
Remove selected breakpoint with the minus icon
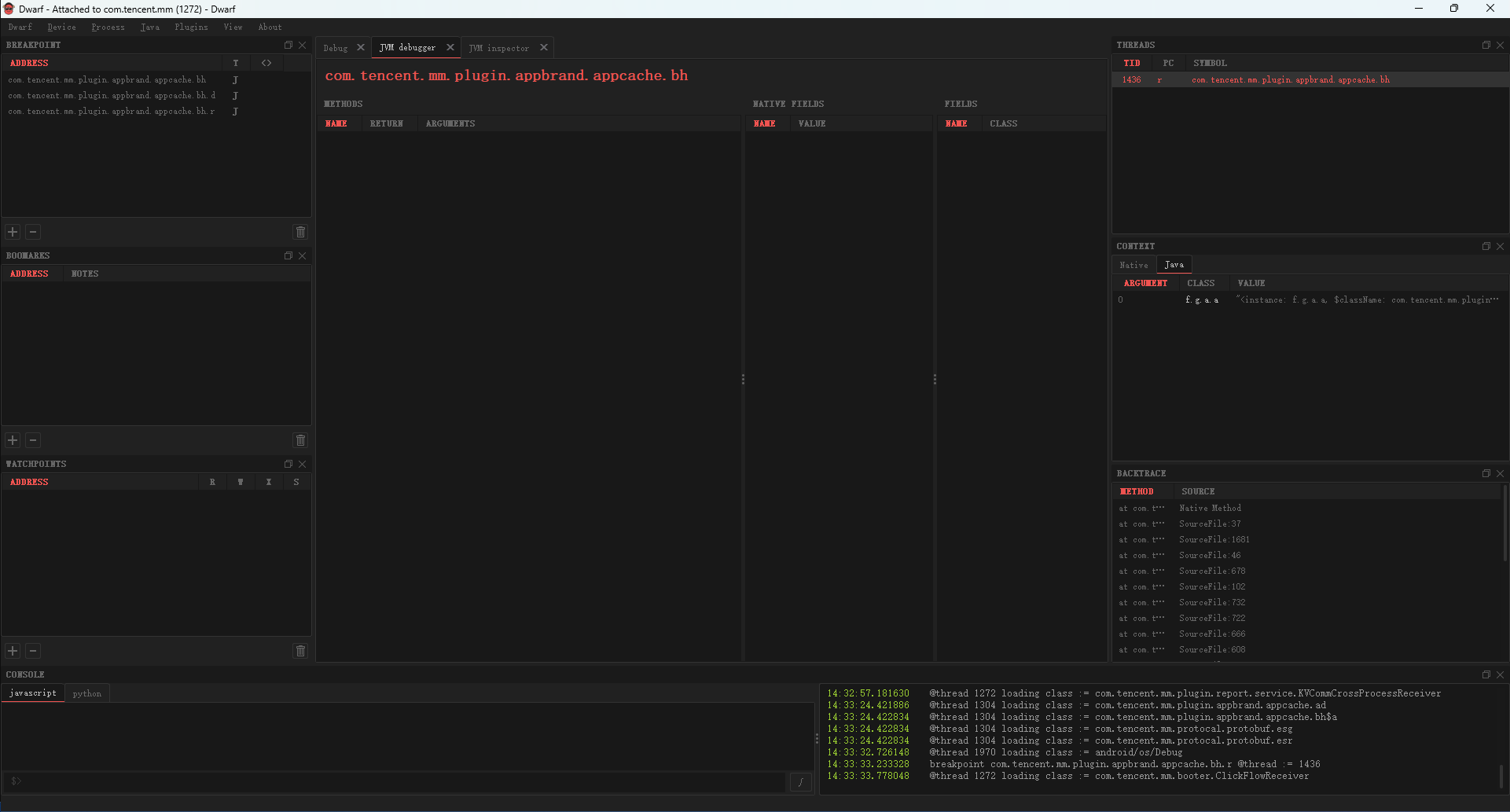coord(32,232)
